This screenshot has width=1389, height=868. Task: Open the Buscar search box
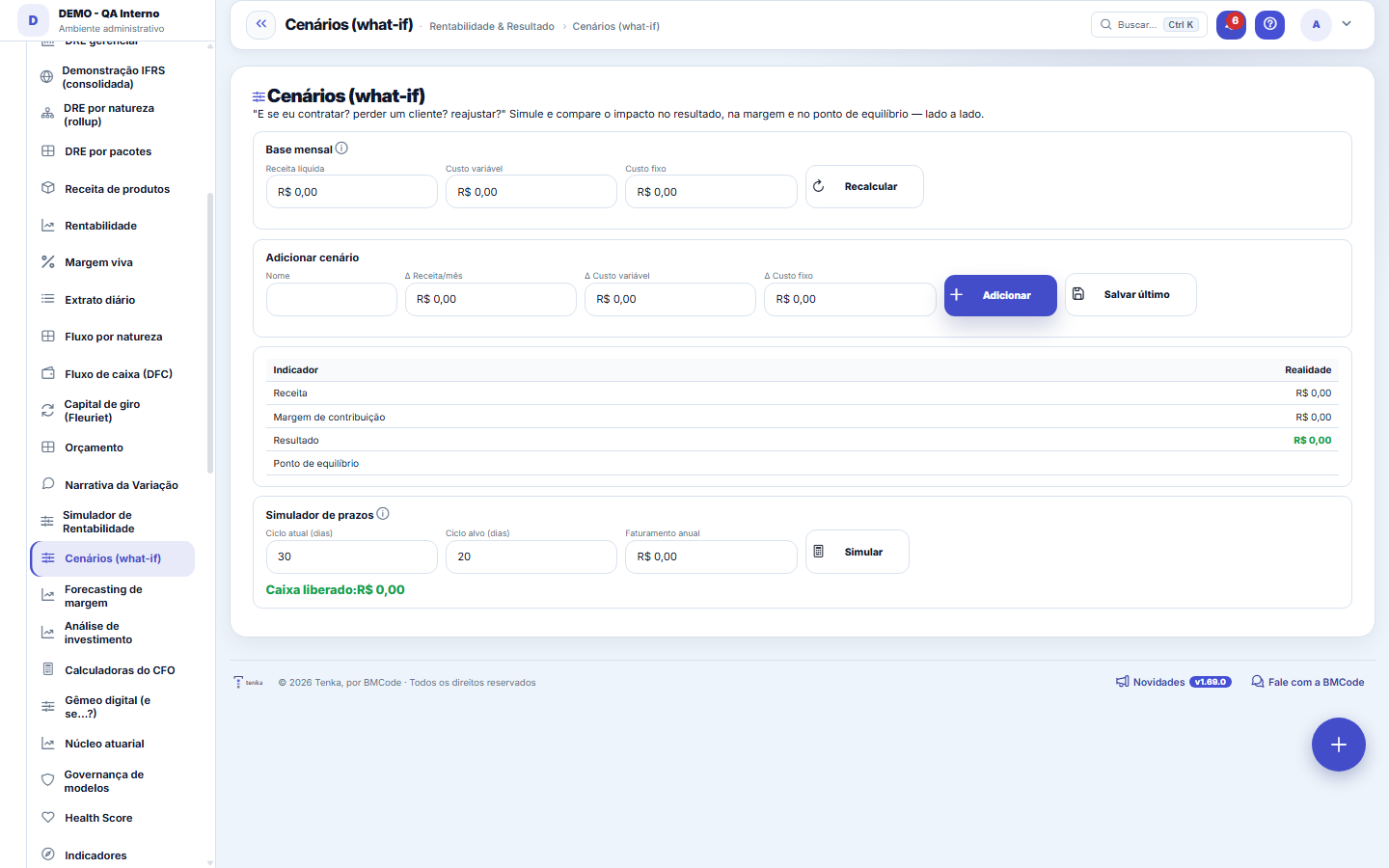(1149, 25)
